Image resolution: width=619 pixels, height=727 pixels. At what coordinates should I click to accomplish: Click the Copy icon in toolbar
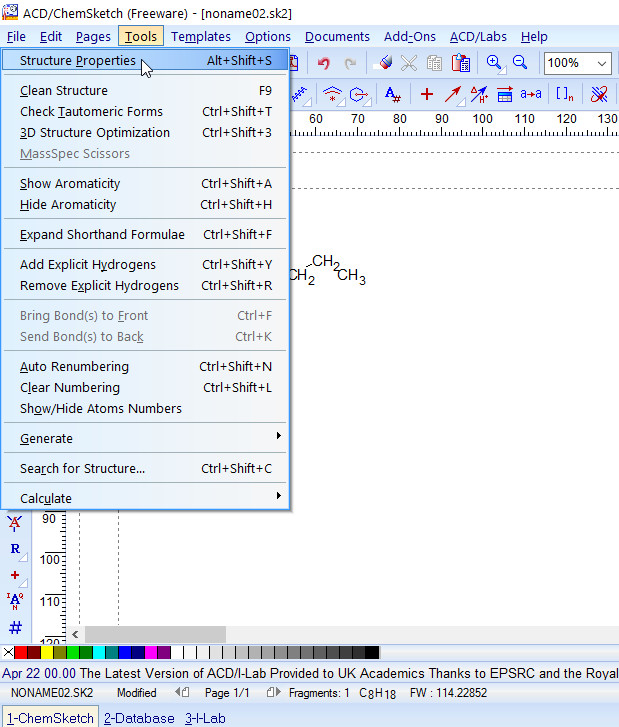tap(434, 63)
